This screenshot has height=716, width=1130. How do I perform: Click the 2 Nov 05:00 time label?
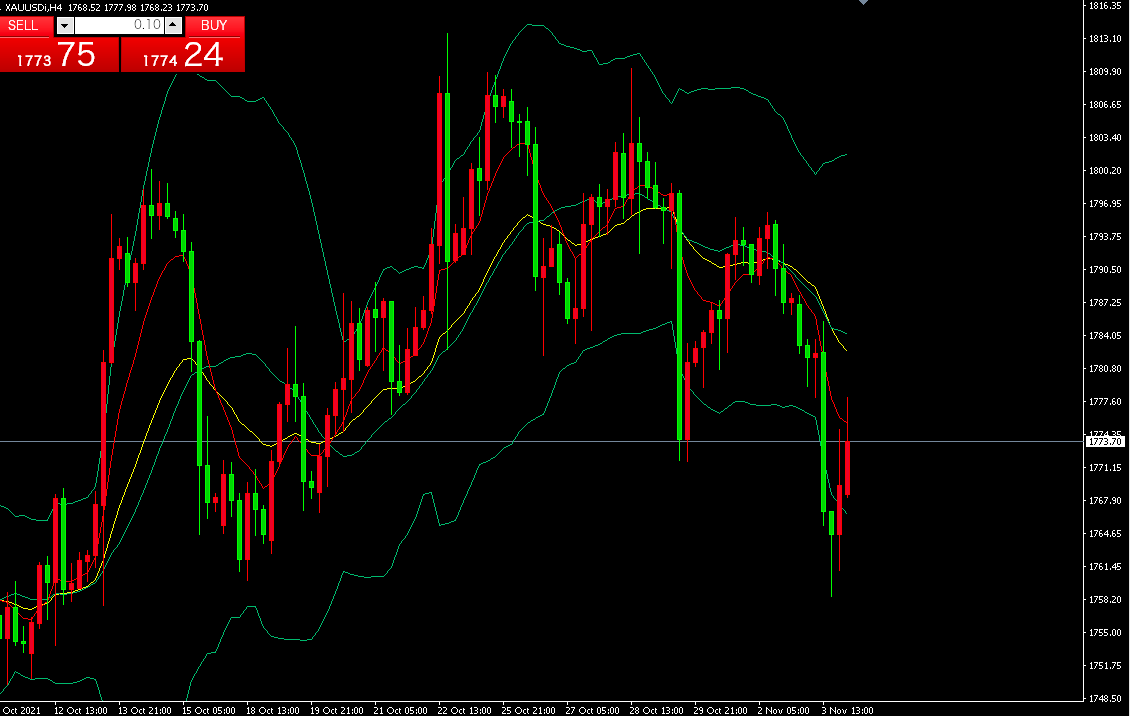point(783,710)
